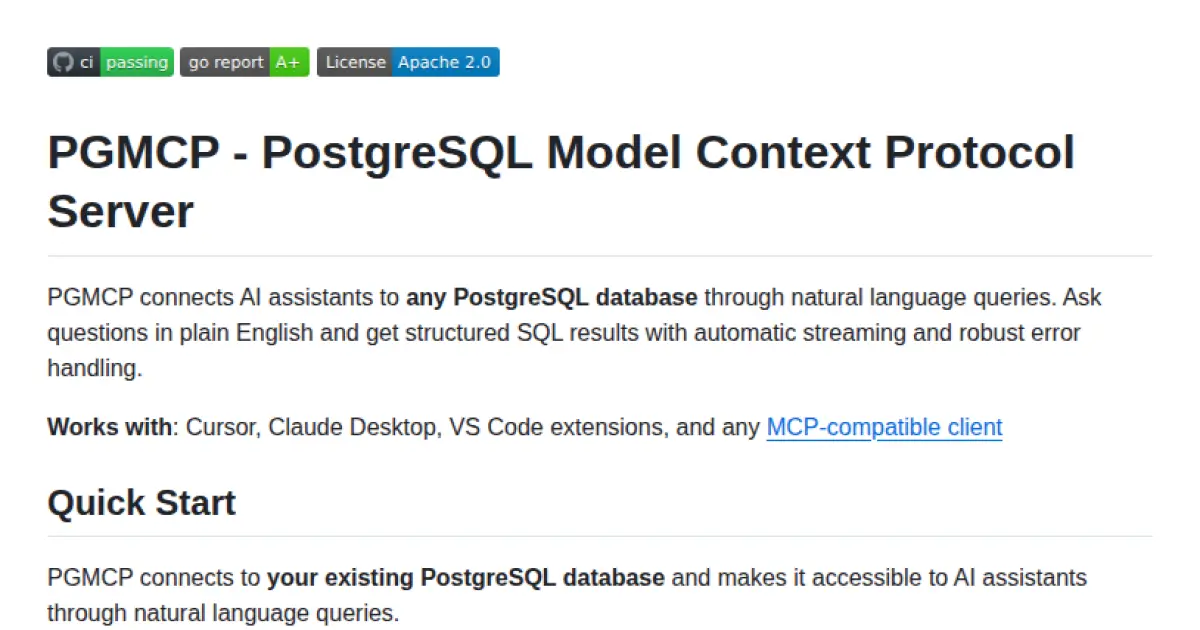Click the "Claude Desktop" text
1200x630 pixels.
pyautogui.click(x=353, y=428)
